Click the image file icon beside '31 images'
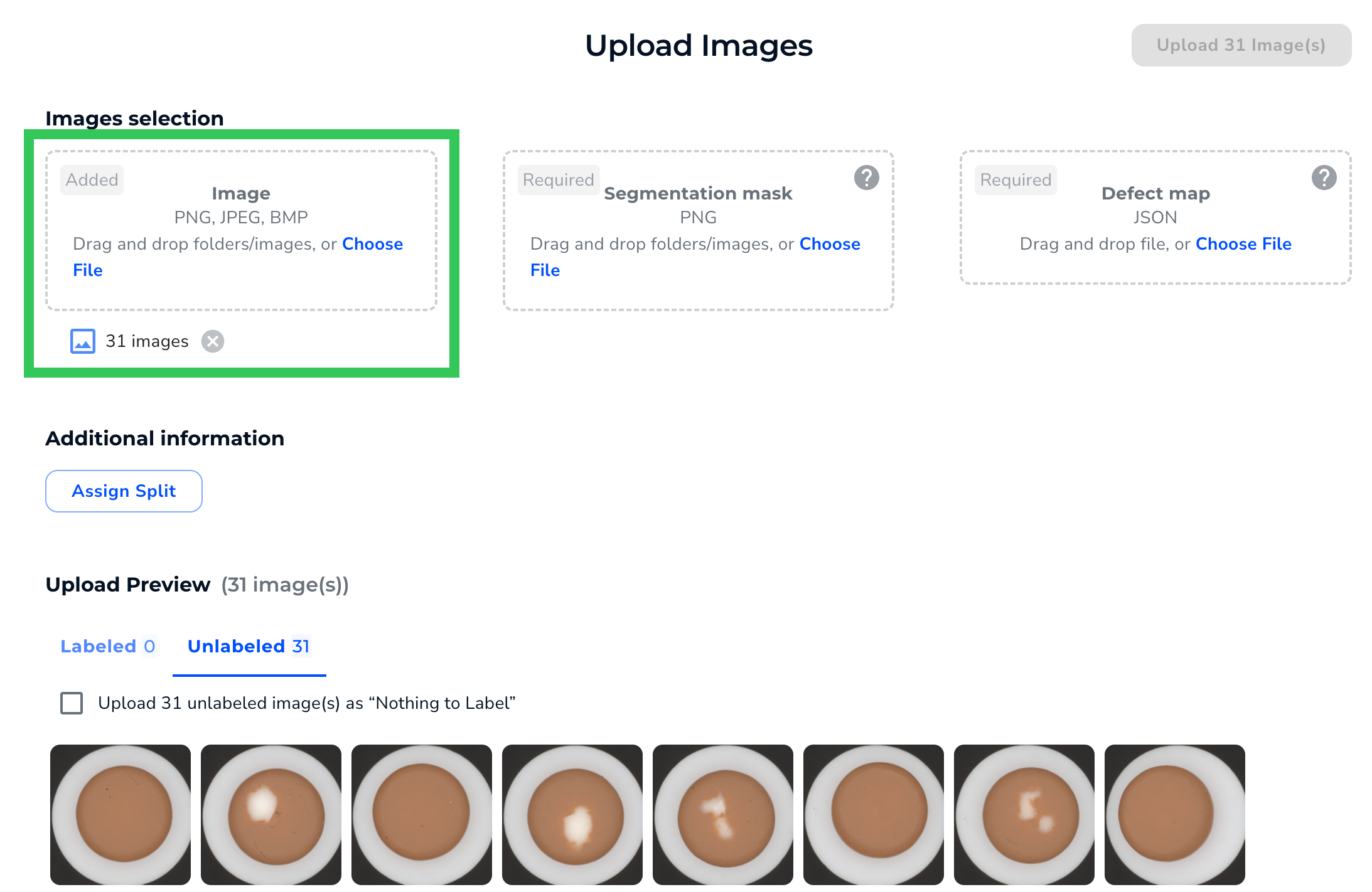This screenshot has width=1372, height=892. point(82,341)
